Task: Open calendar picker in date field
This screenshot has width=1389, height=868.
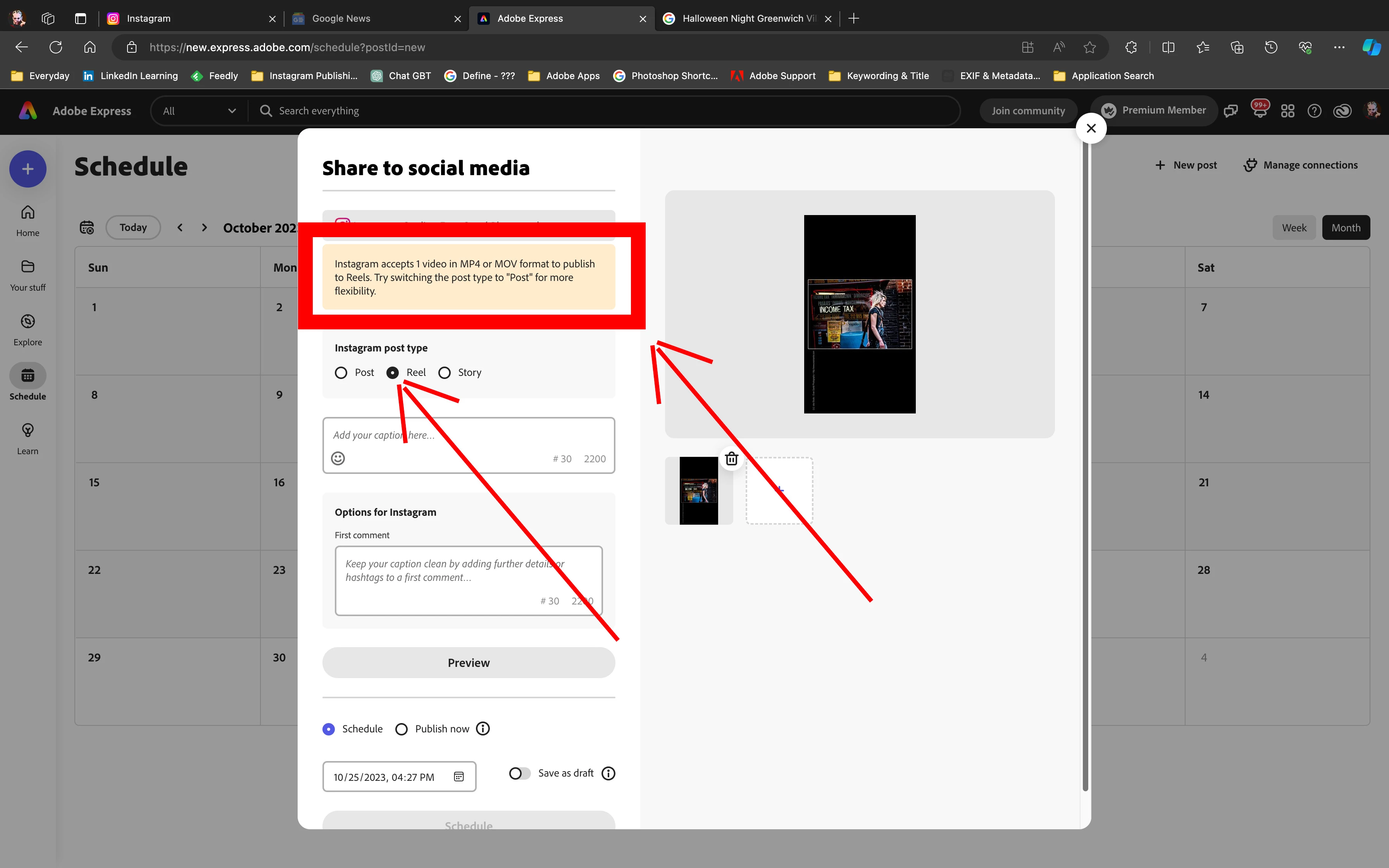Action: 458,777
